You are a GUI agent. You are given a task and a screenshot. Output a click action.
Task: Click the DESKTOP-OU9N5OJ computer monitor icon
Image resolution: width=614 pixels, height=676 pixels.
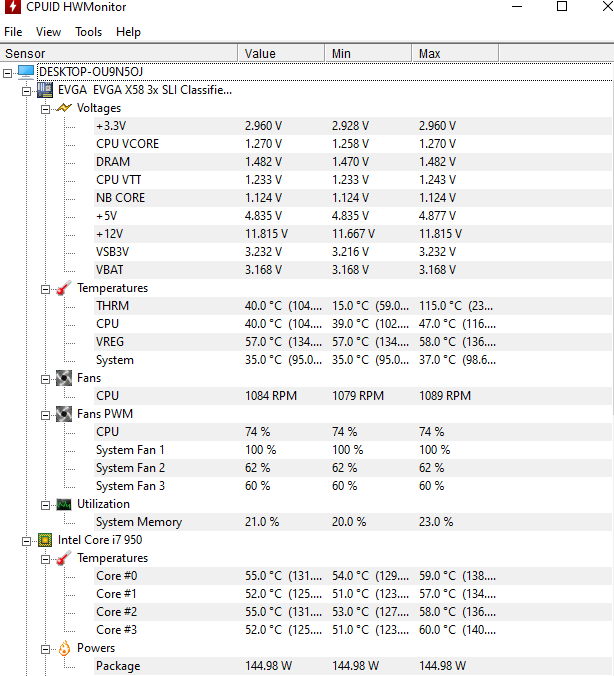pos(26,72)
